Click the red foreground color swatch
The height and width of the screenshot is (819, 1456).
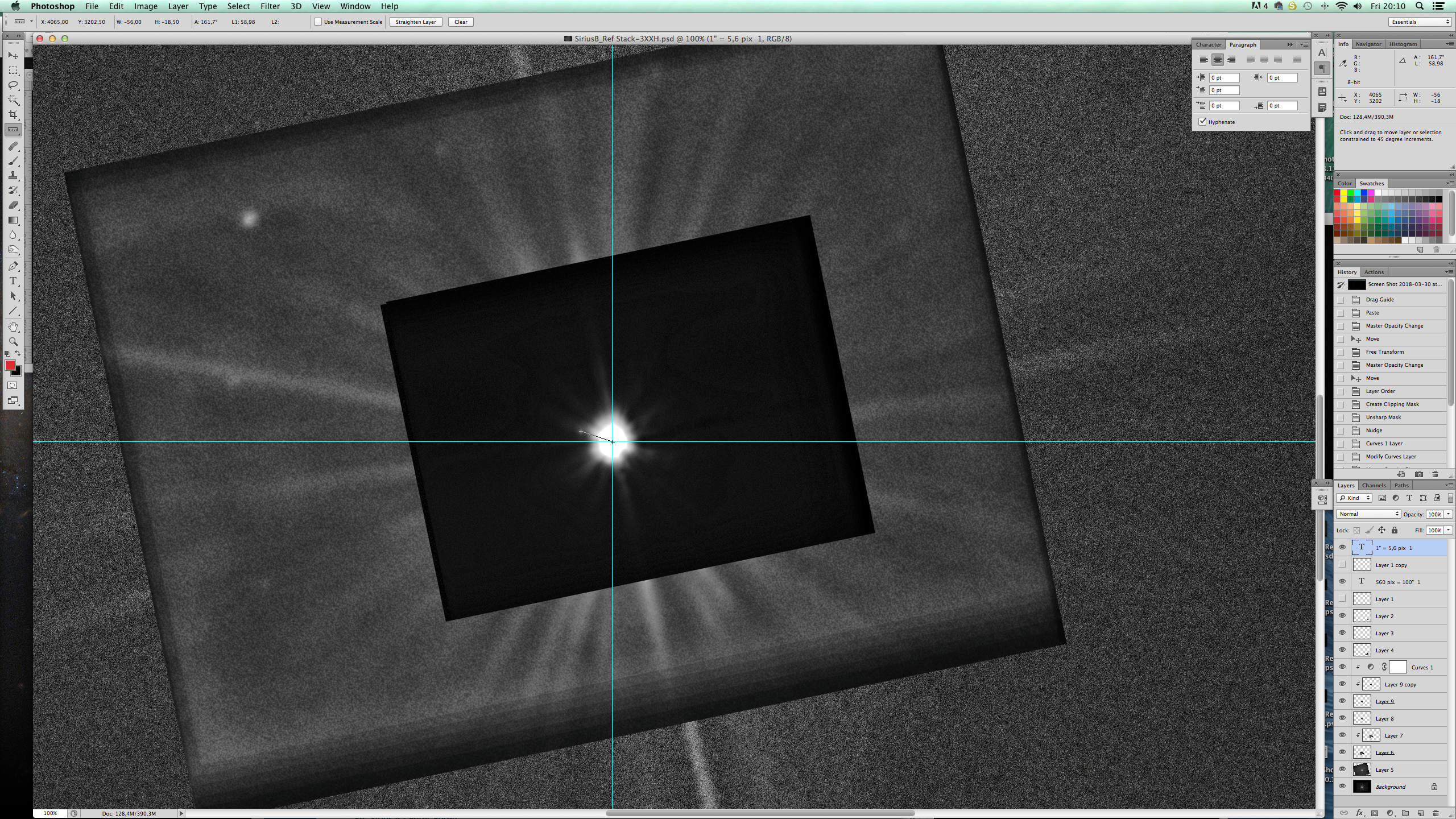[10, 365]
